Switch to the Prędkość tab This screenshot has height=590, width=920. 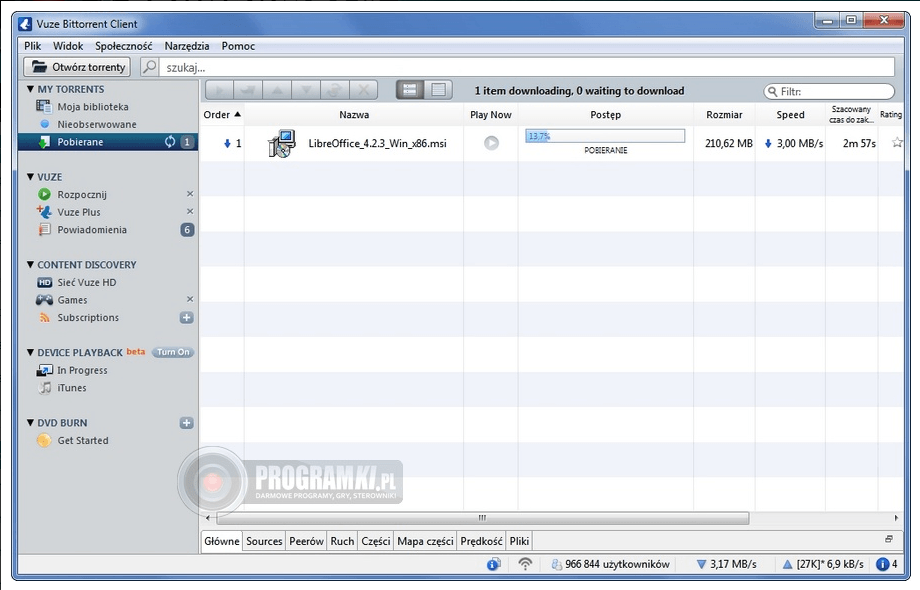pyautogui.click(x=481, y=541)
